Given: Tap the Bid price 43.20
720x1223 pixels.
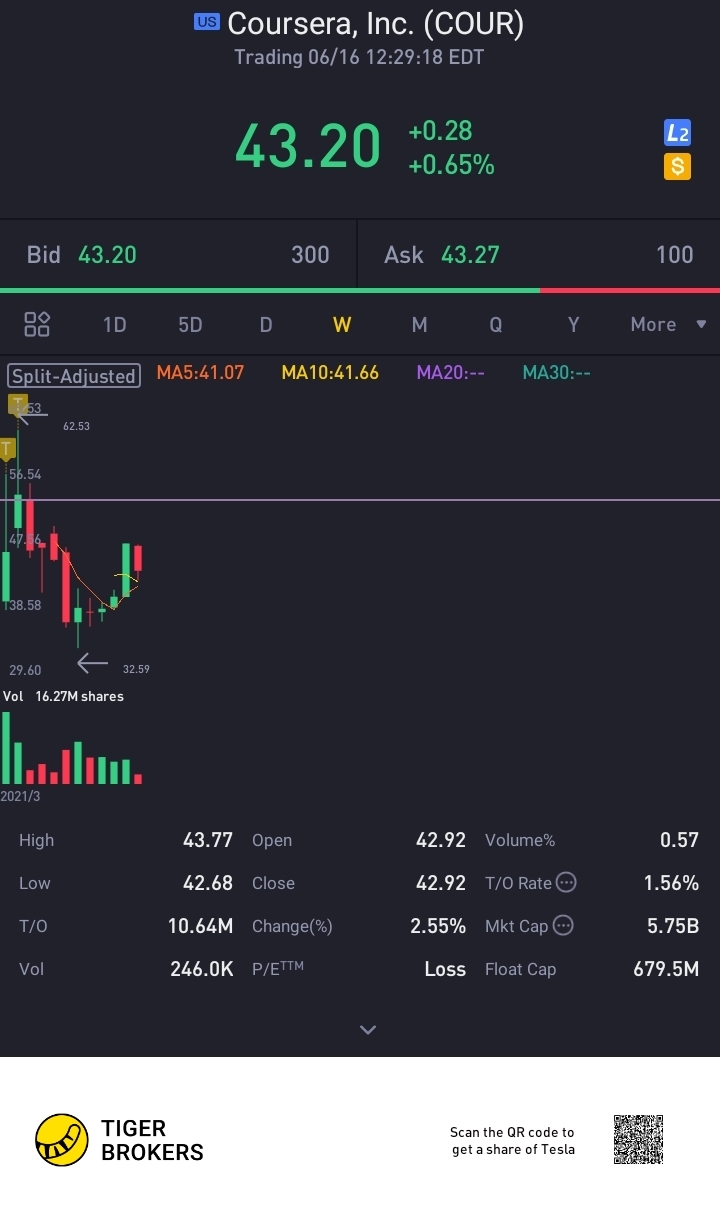Looking at the screenshot, I should click(x=107, y=255).
